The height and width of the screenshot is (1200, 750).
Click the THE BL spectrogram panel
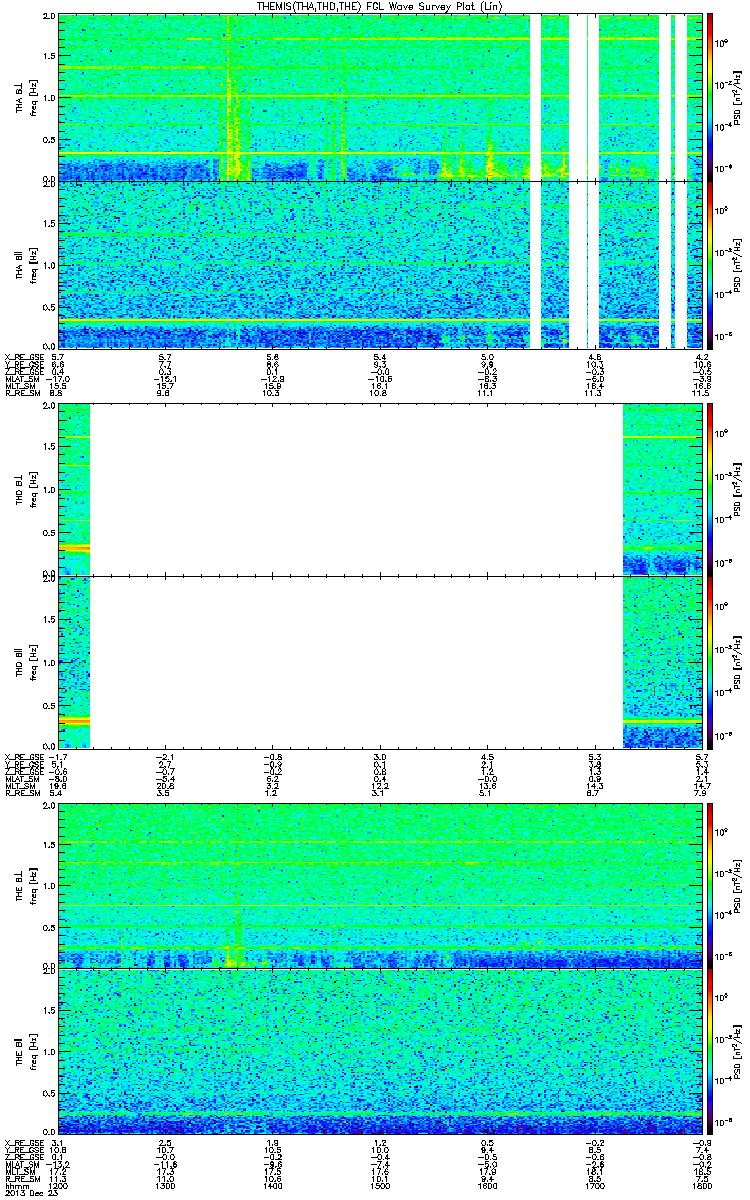[380, 885]
